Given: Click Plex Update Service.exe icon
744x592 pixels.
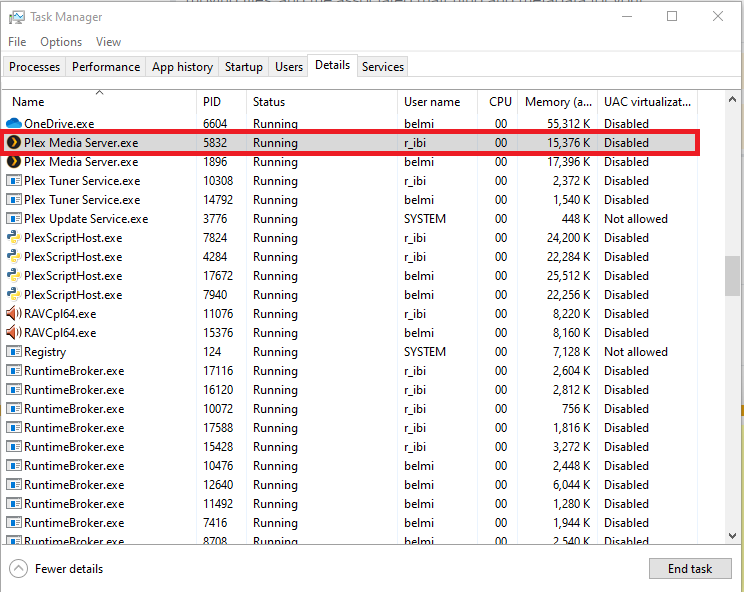Looking at the screenshot, I should (14, 219).
